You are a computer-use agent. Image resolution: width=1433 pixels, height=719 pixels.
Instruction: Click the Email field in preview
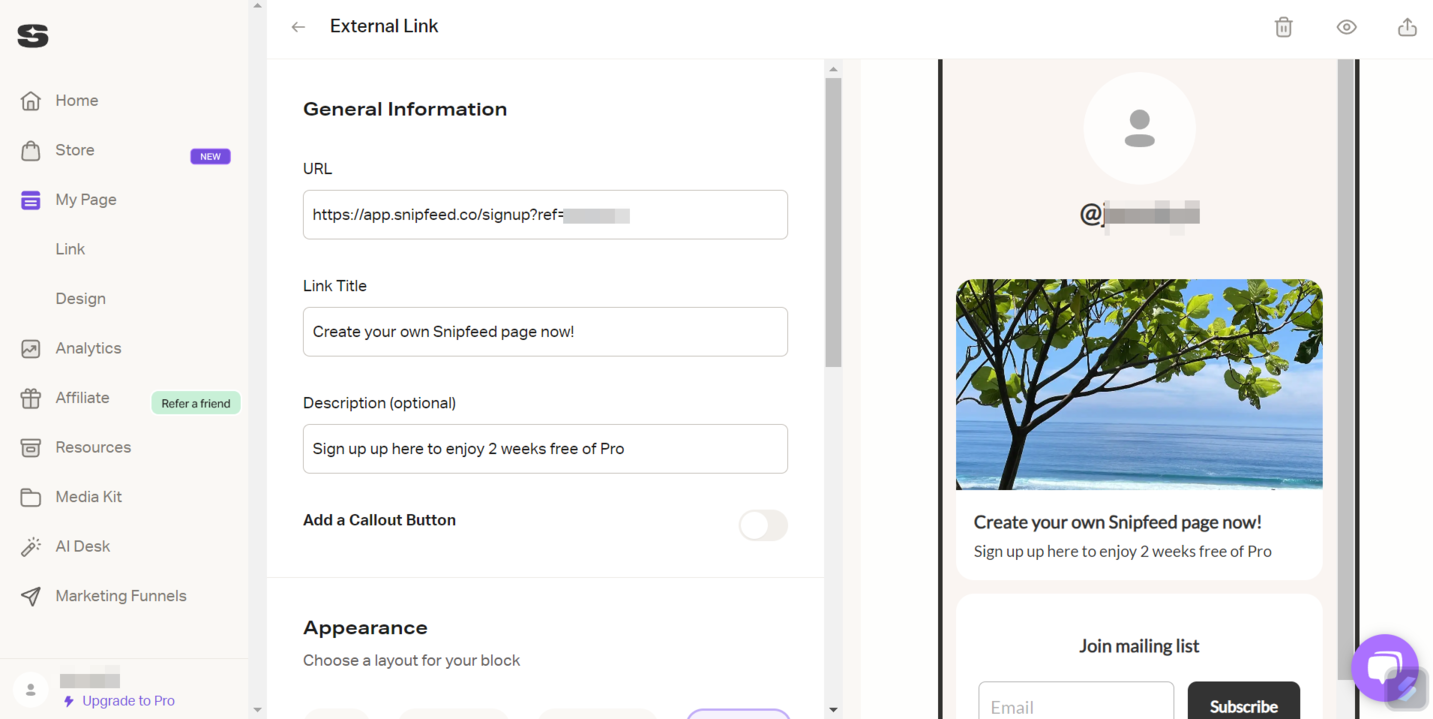tap(1076, 701)
